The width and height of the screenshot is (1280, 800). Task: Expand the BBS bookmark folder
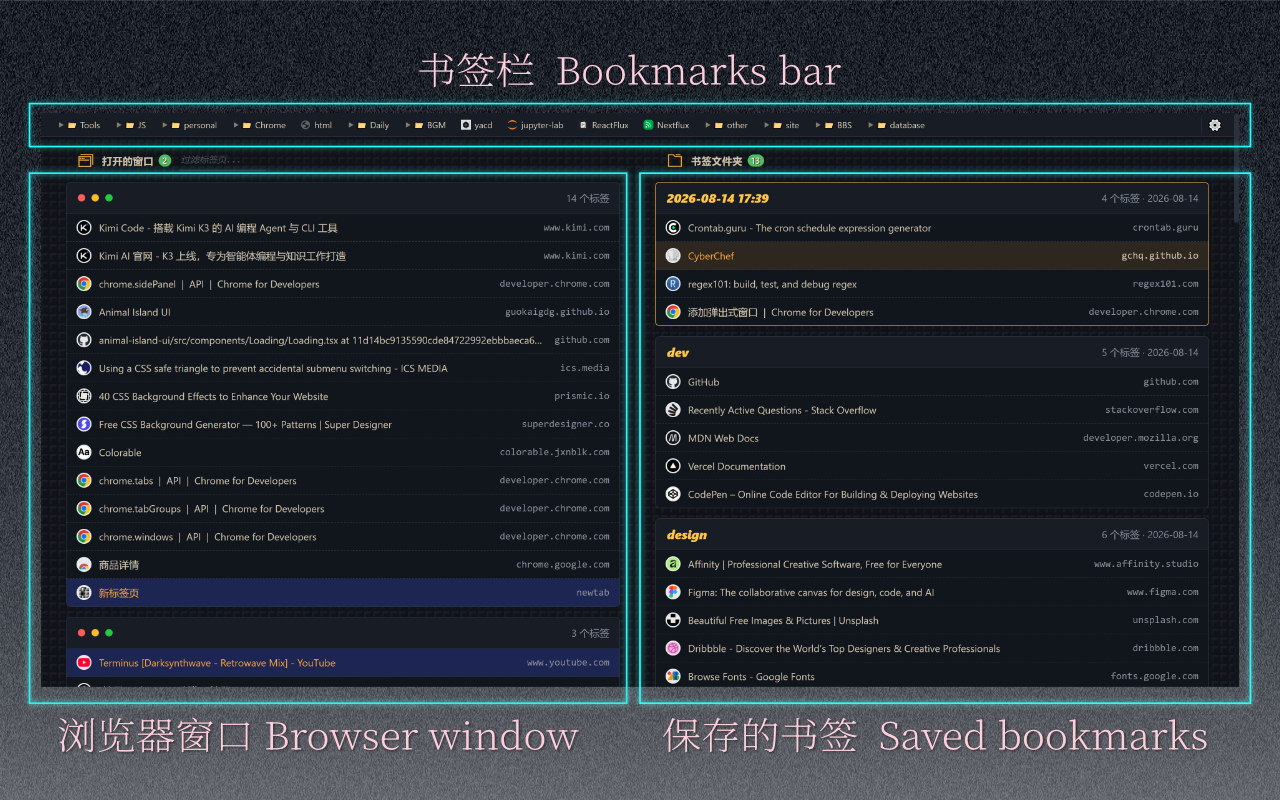point(833,125)
